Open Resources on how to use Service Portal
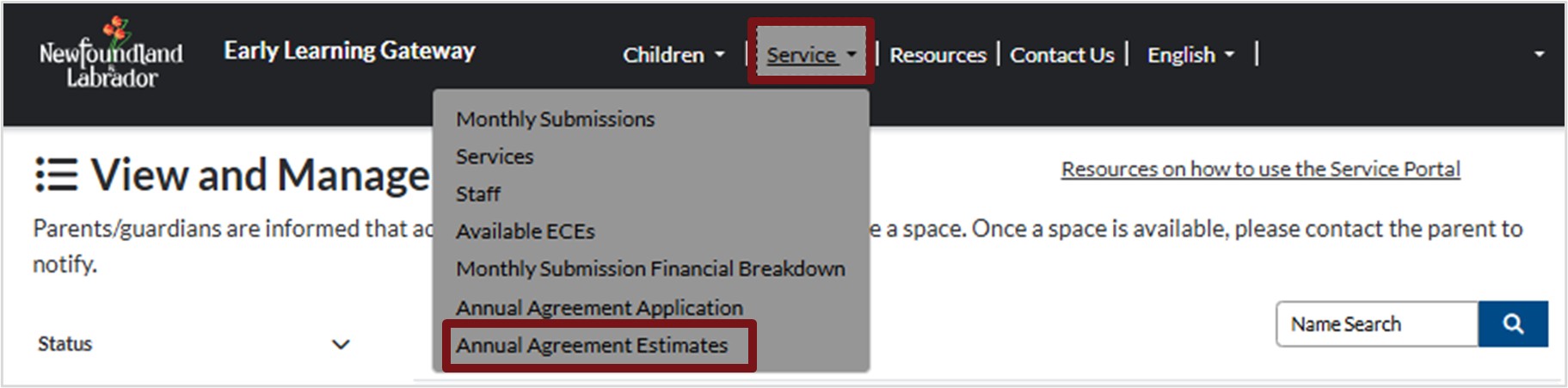Viewport: 1568px width, 388px height. (1260, 169)
